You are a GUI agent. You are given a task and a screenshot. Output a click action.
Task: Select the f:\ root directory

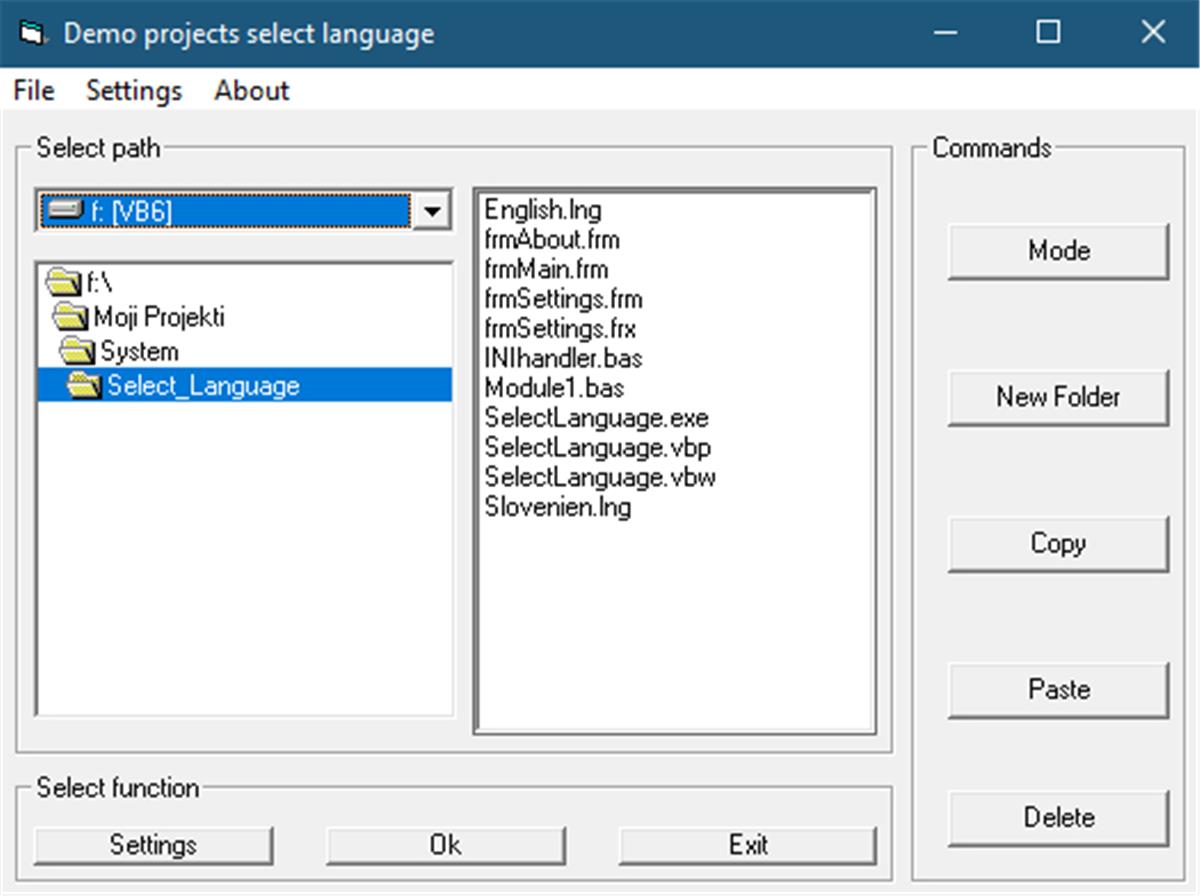pos(244,285)
